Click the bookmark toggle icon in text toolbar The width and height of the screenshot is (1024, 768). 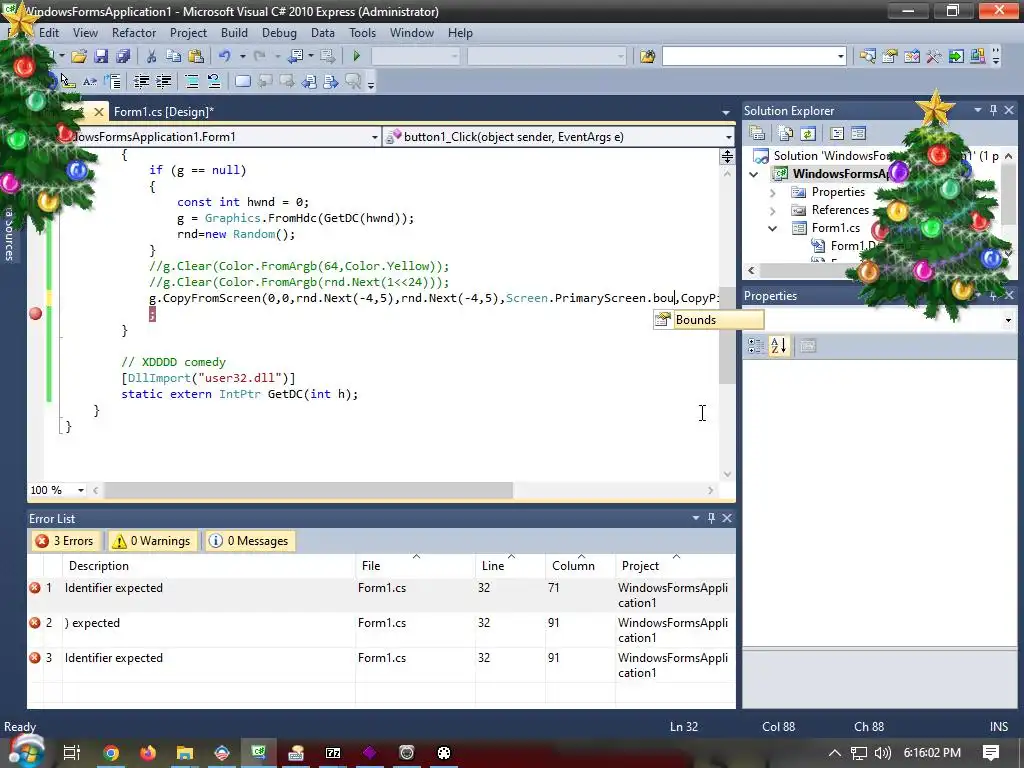pyautogui.click(x=242, y=81)
